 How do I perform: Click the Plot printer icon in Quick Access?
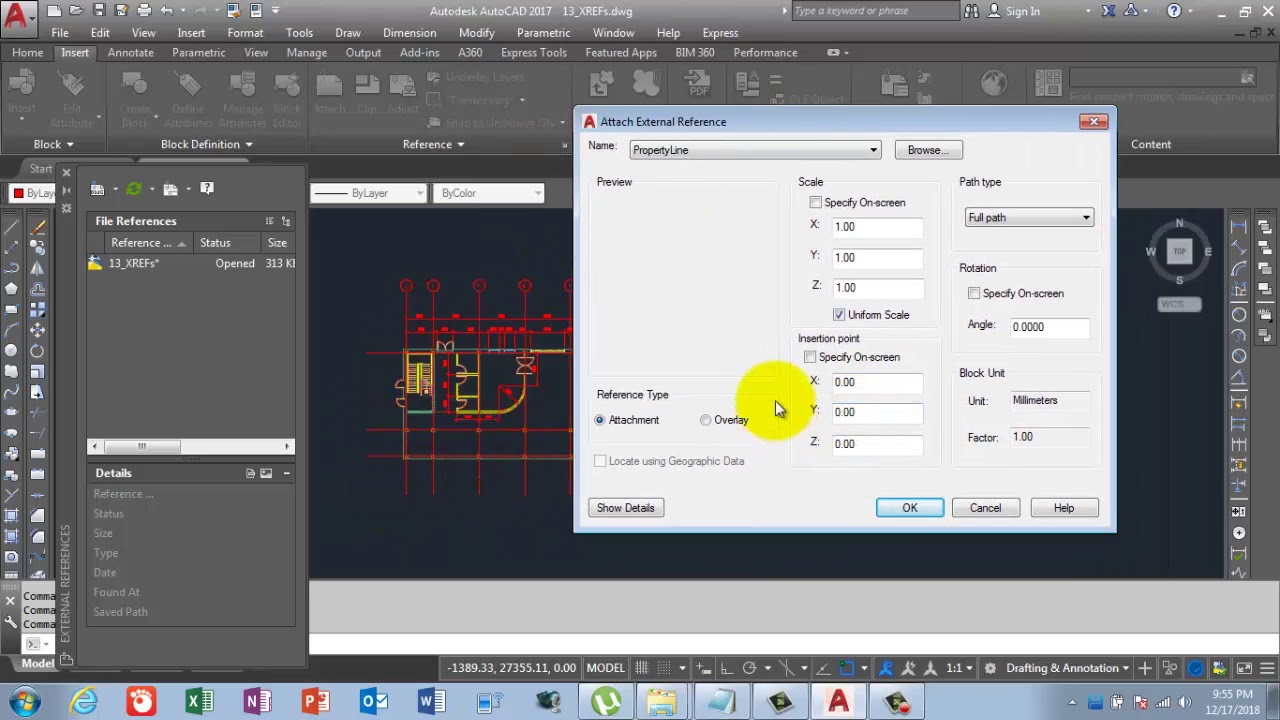[x=144, y=11]
